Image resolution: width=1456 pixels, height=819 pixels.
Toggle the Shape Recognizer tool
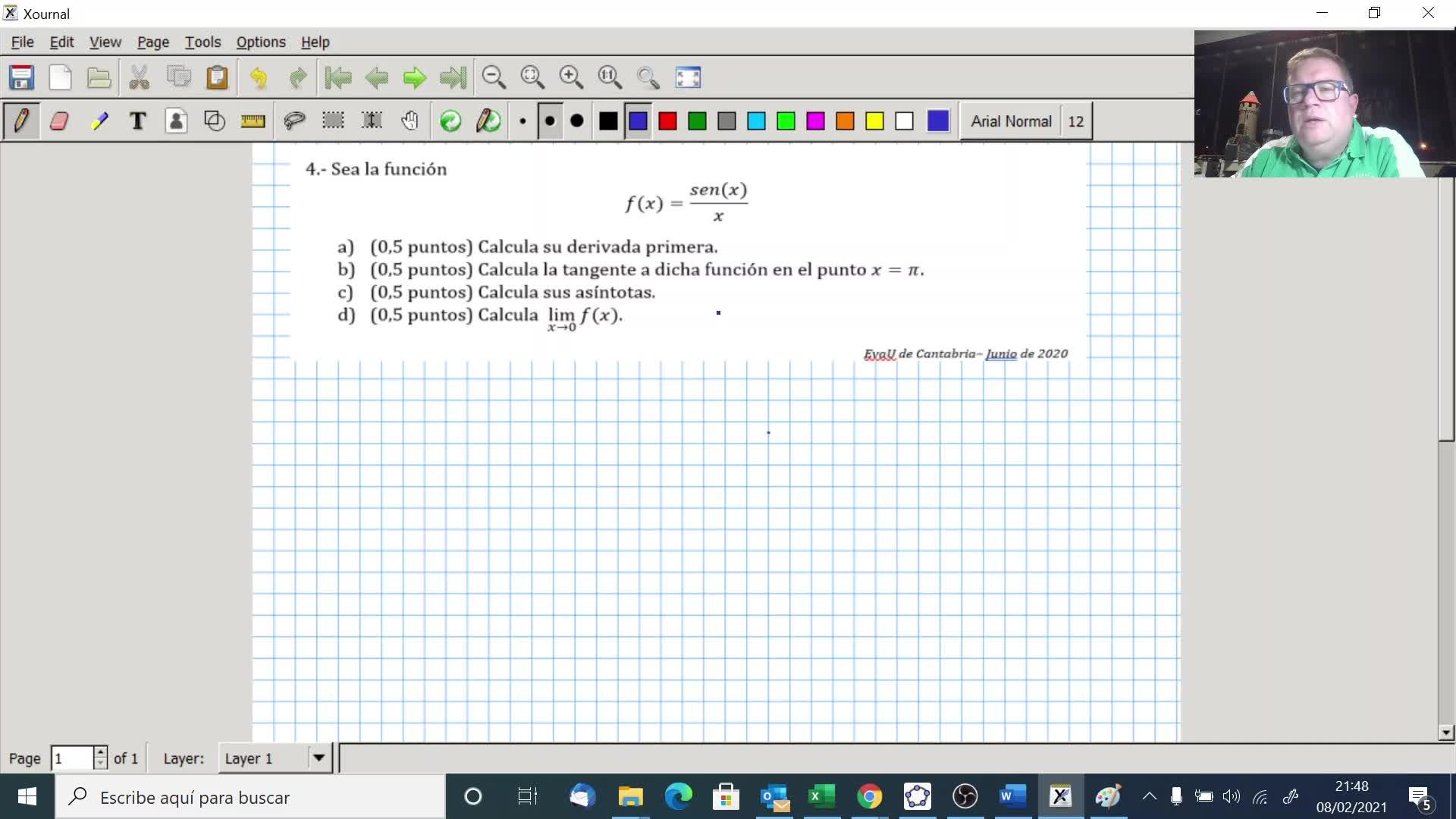pyautogui.click(x=215, y=121)
